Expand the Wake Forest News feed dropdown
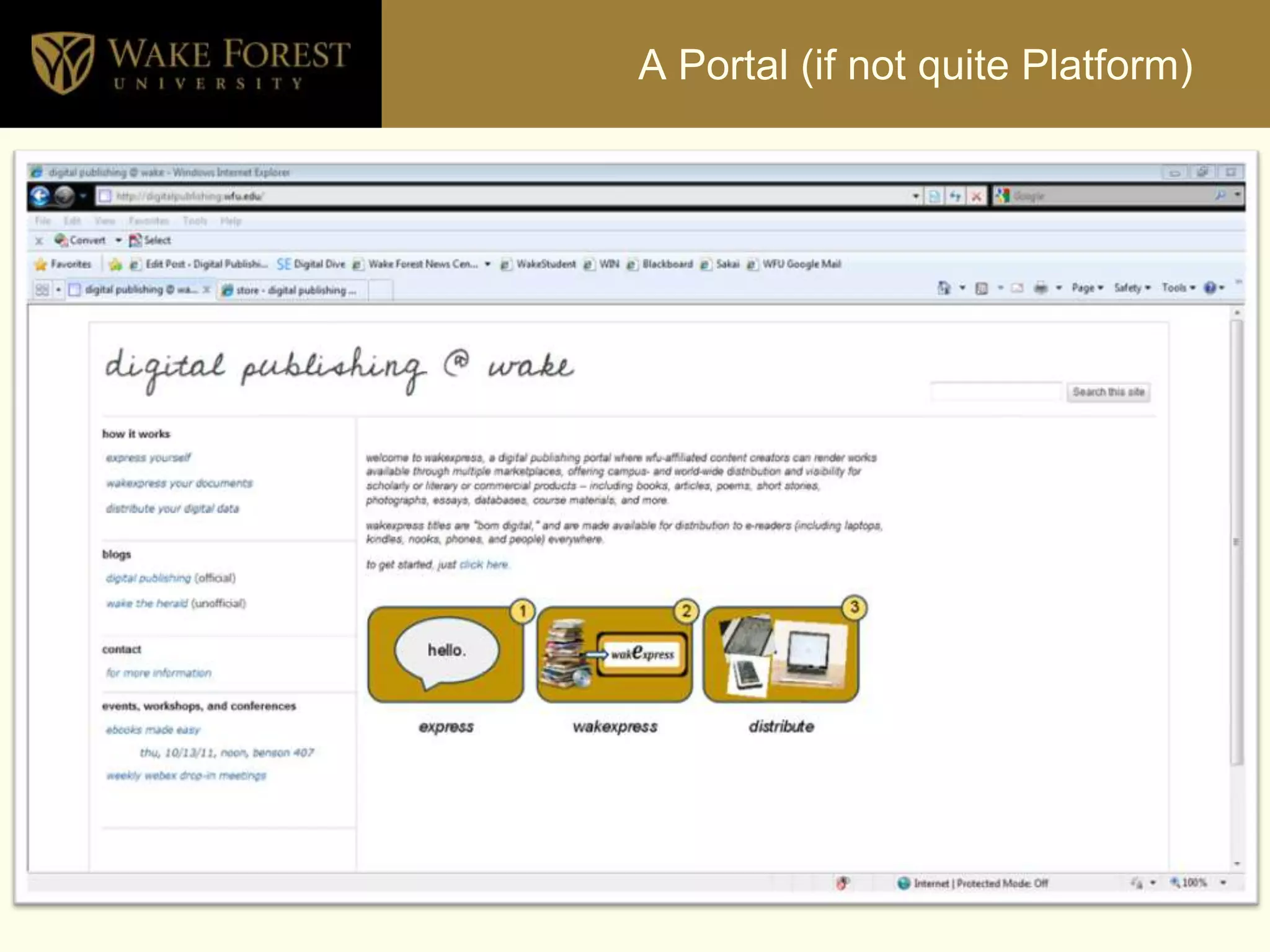 [x=487, y=265]
